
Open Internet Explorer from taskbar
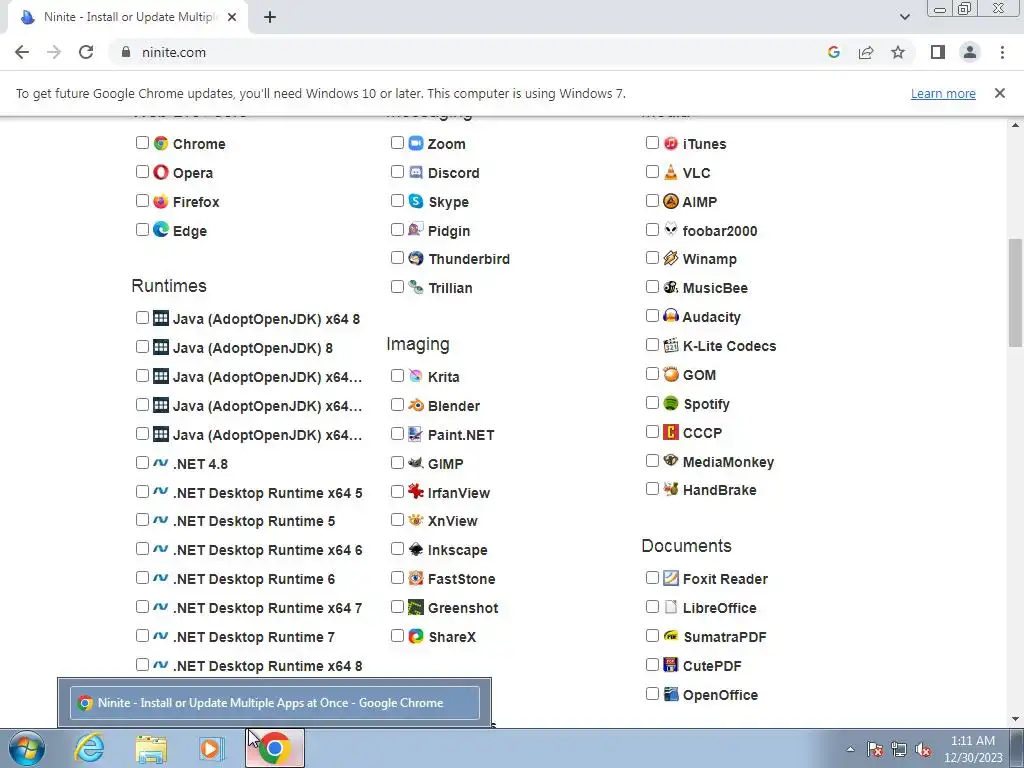click(x=89, y=748)
